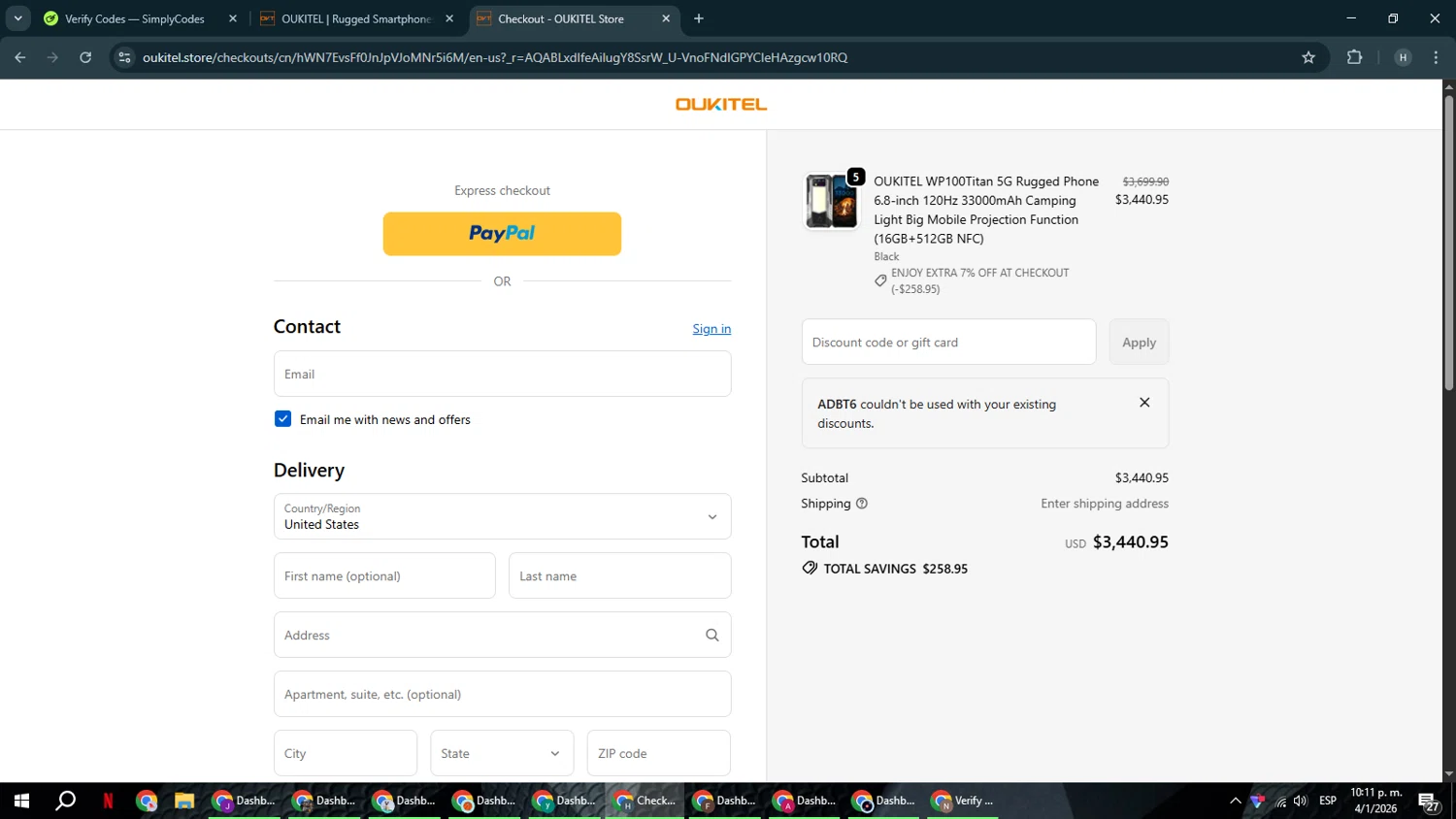Viewport: 1456px width, 819px height.
Task: Open a new browser tab
Action: pyautogui.click(x=699, y=18)
